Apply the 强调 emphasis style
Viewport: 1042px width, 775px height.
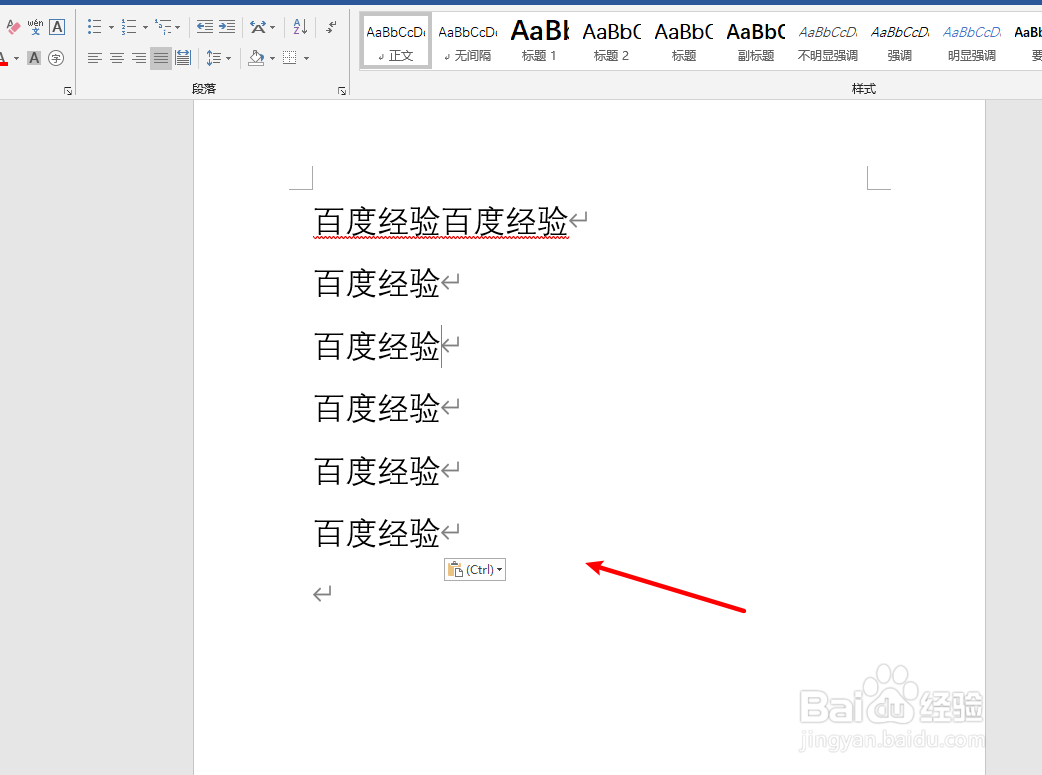click(x=900, y=42)
